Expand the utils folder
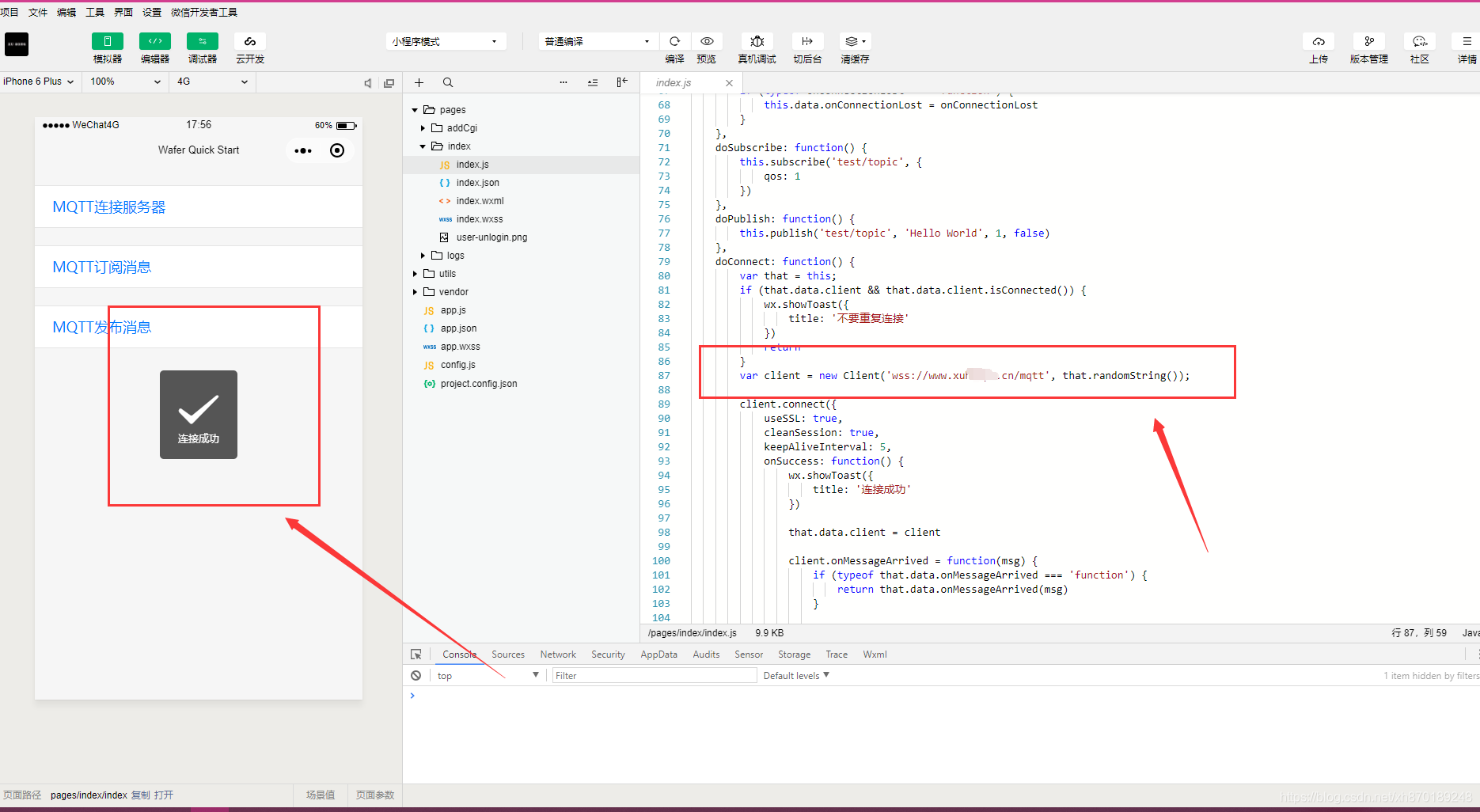The height and width of the screenshot is (812, 1480). pos(415,274)
